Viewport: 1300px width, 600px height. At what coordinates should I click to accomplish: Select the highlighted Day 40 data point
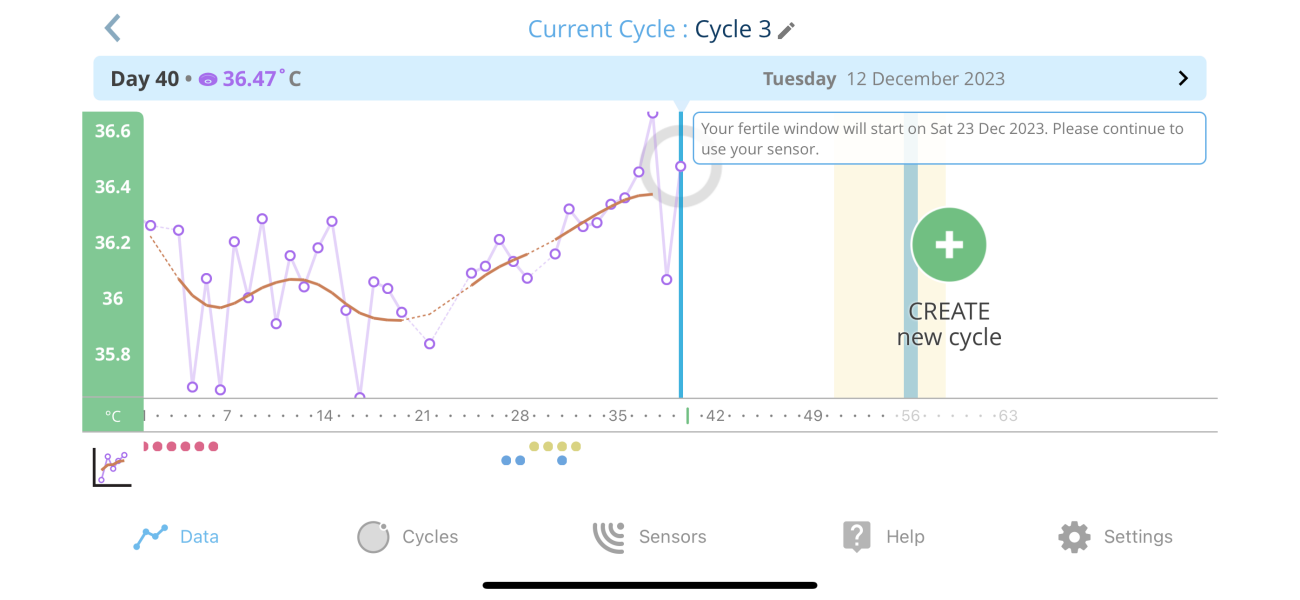[x=681, y=165]
